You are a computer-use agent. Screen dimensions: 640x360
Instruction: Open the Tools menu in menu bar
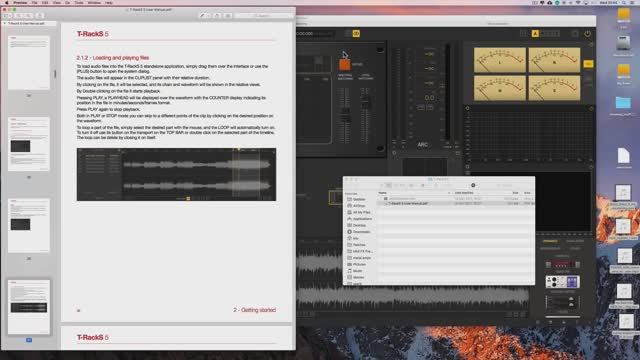pyautogui.click(x=79, y=2)
